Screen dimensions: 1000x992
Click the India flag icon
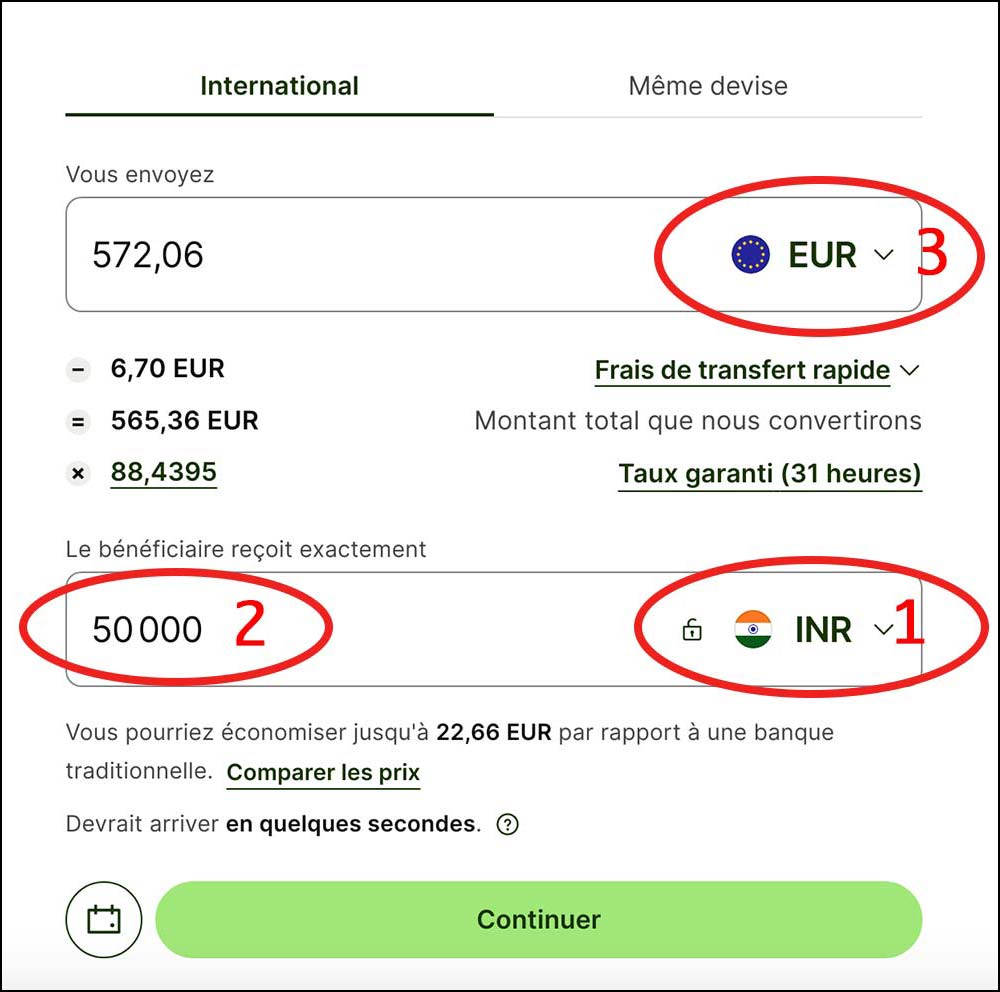(x=753, y=630)
